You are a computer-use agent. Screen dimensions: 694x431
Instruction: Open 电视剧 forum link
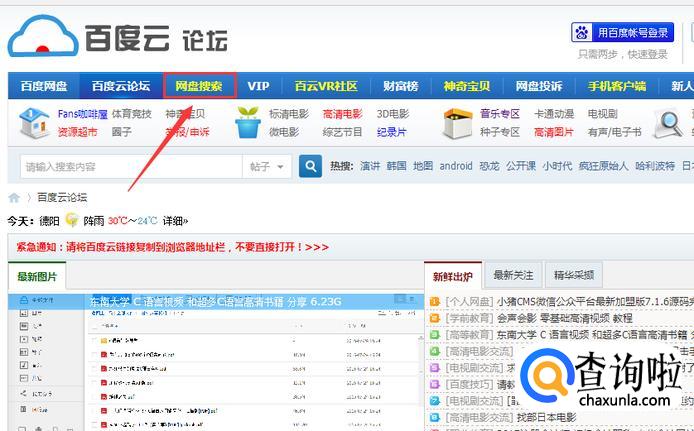click(x=602, y=114)
